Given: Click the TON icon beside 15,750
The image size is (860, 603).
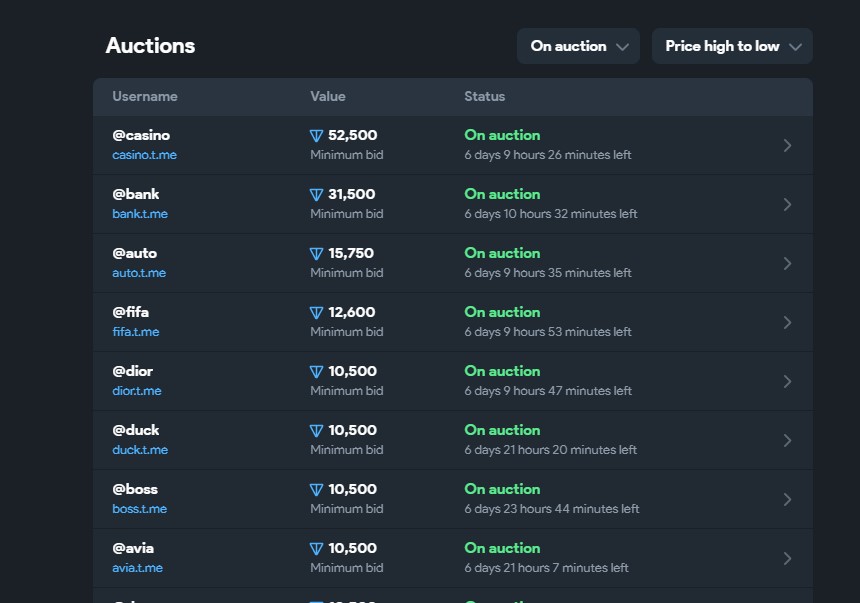Looking at the screenshot, I should (x=317, y=254).
